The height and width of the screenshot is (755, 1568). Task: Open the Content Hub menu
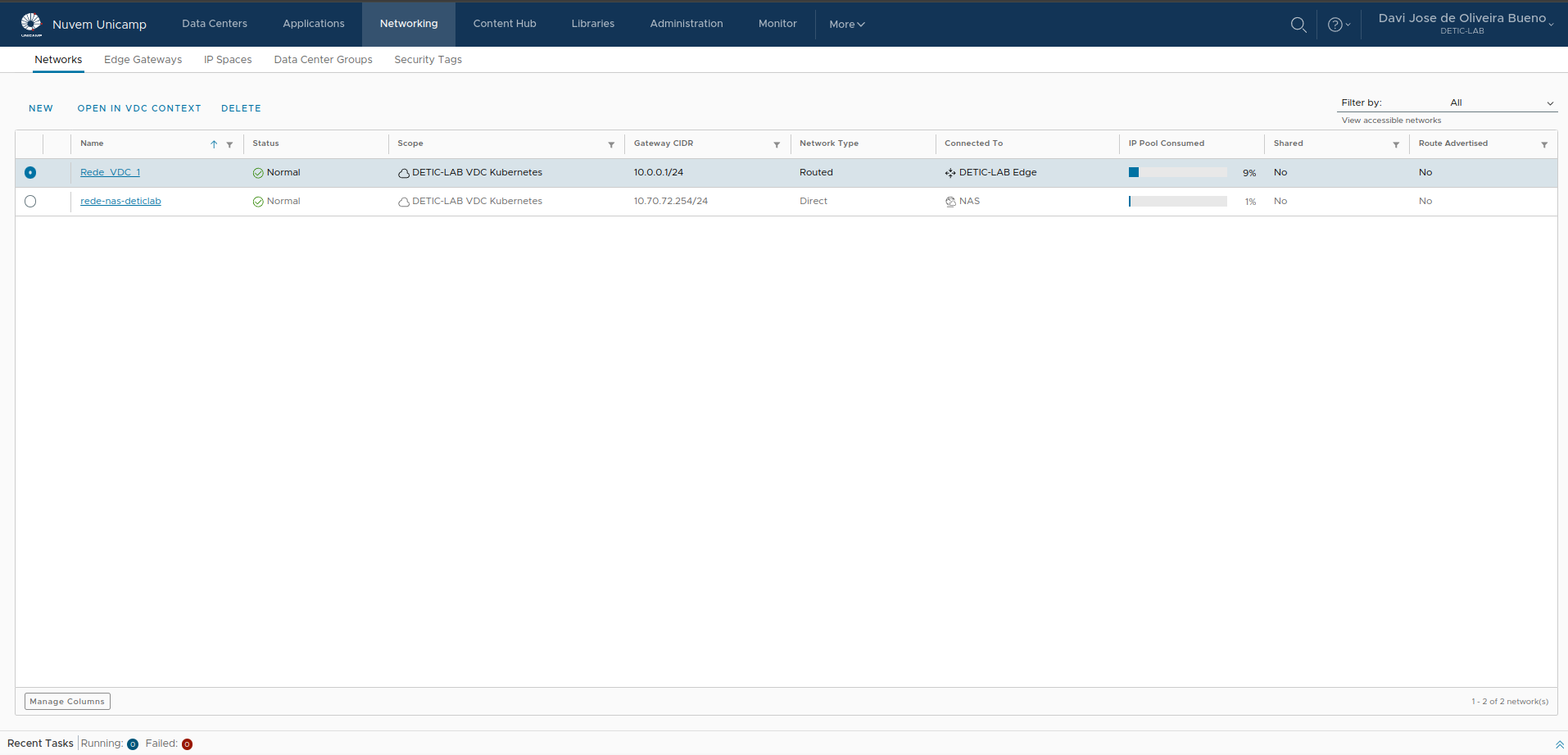pos(505,24)
